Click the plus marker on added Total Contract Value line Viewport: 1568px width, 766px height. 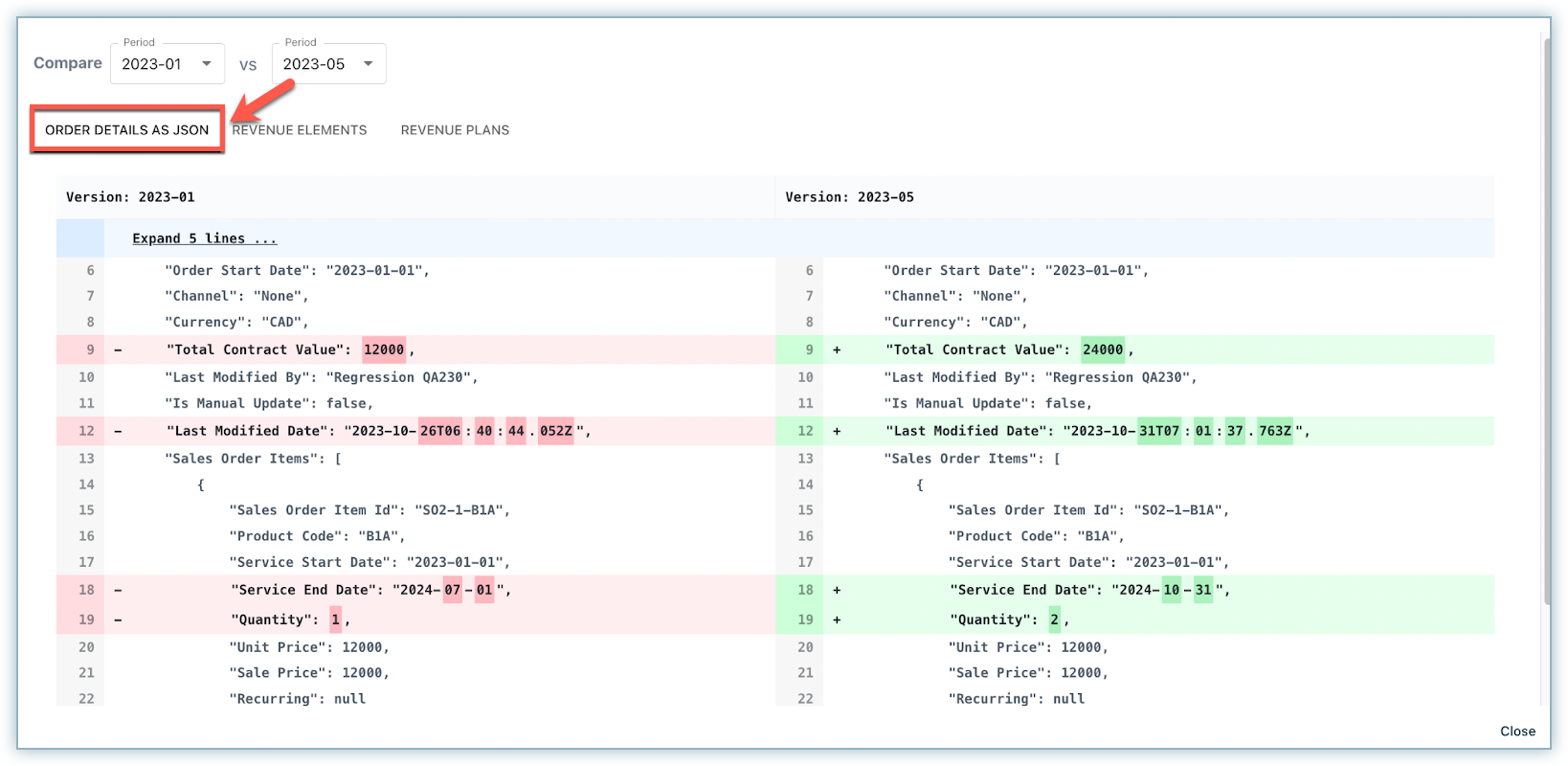point(837,350)
